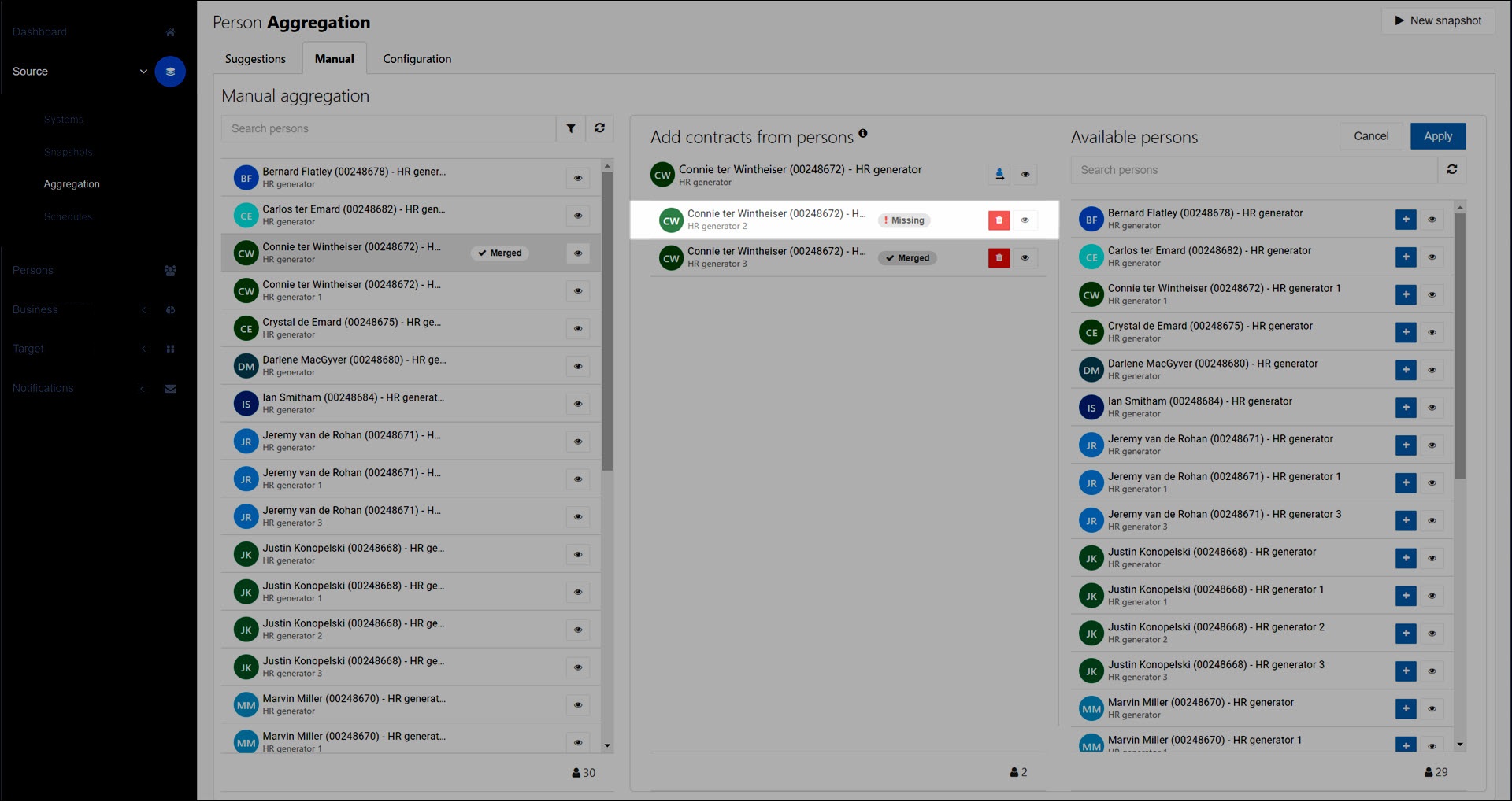Click the BF avatar of Bernard Flatley in left list
Viewport: 1512px width, 802px height.
[246, 178]
